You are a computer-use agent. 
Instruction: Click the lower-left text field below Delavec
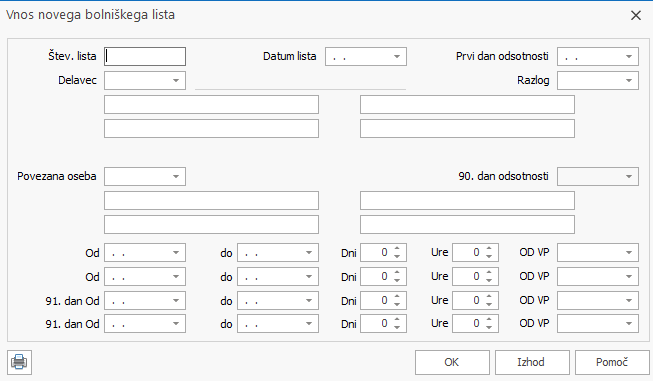click(x=211, y=129)
